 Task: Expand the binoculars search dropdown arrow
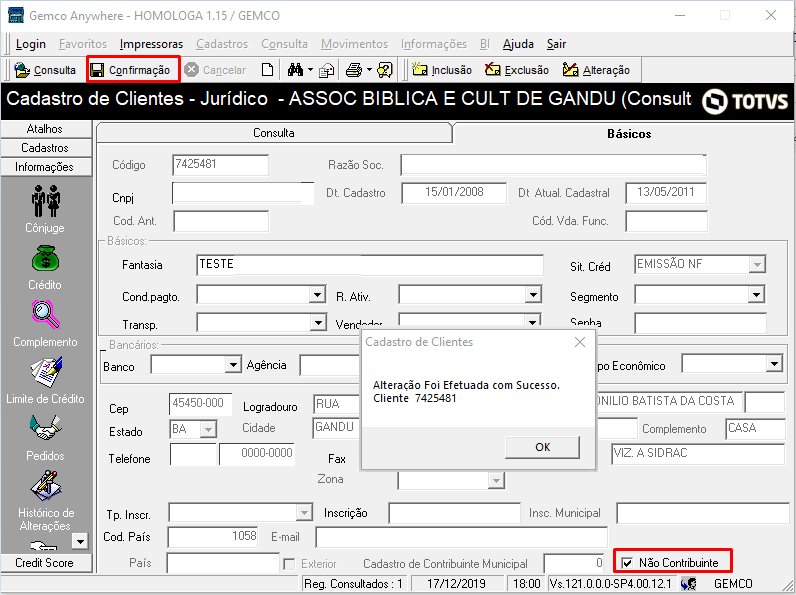point(310,70)
